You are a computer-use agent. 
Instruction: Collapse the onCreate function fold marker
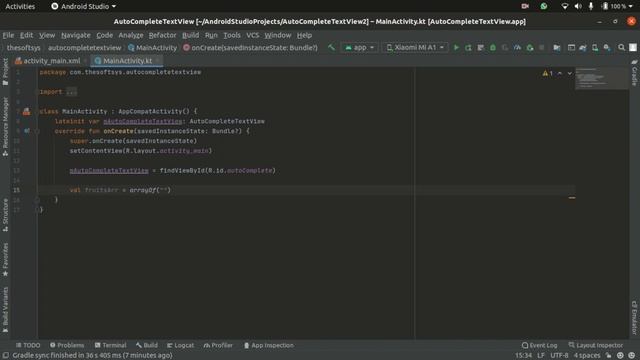pyautogui.click(x=37, y=131)
